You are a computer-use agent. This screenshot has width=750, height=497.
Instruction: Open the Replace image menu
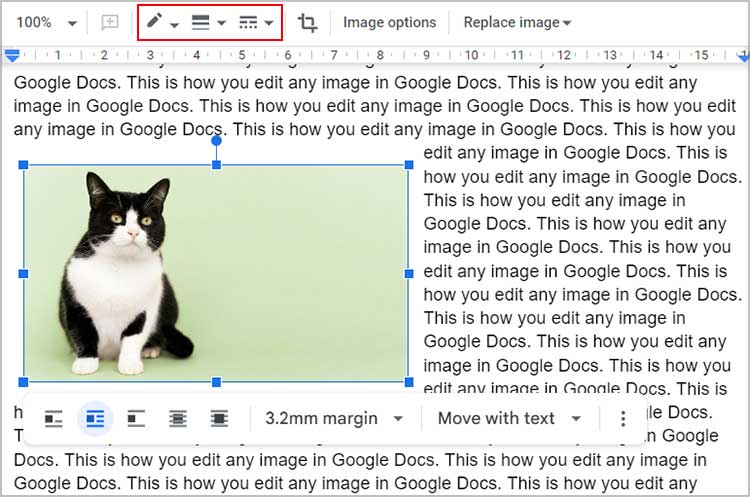pos(517,22)
